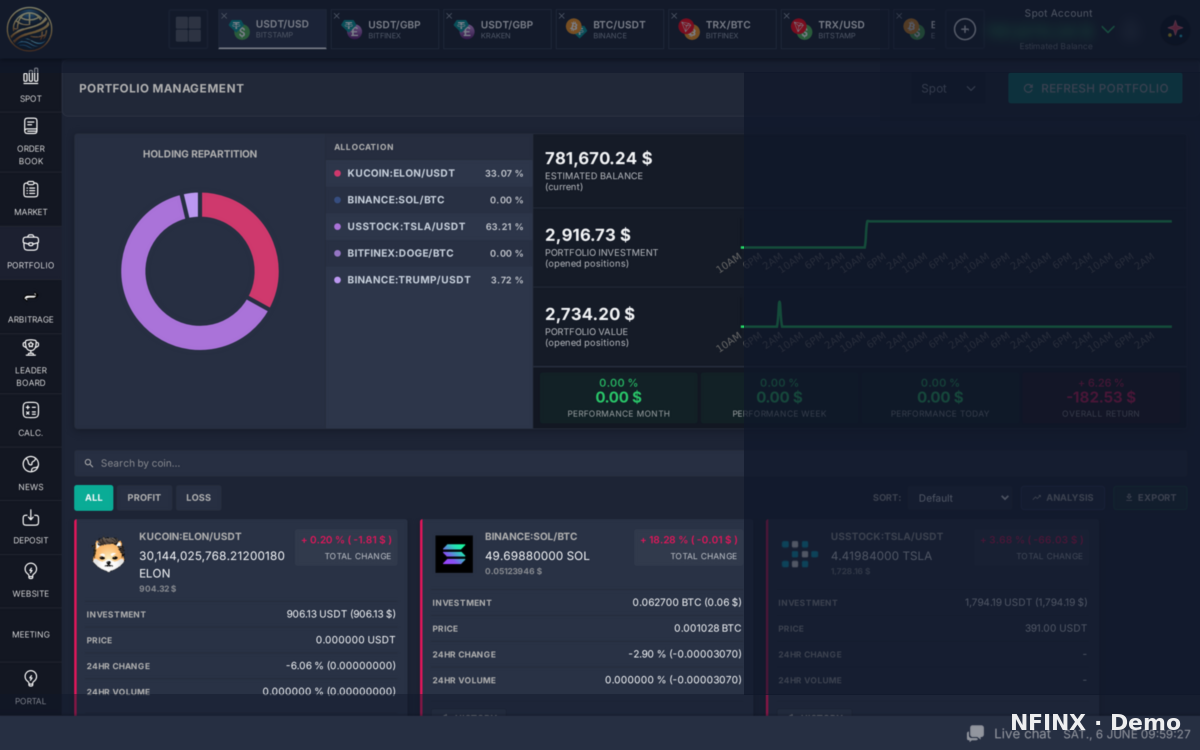Switch to USDT/GBP Kraken tab
This screenshot has height=750, width=1200.
coord(497,29)
